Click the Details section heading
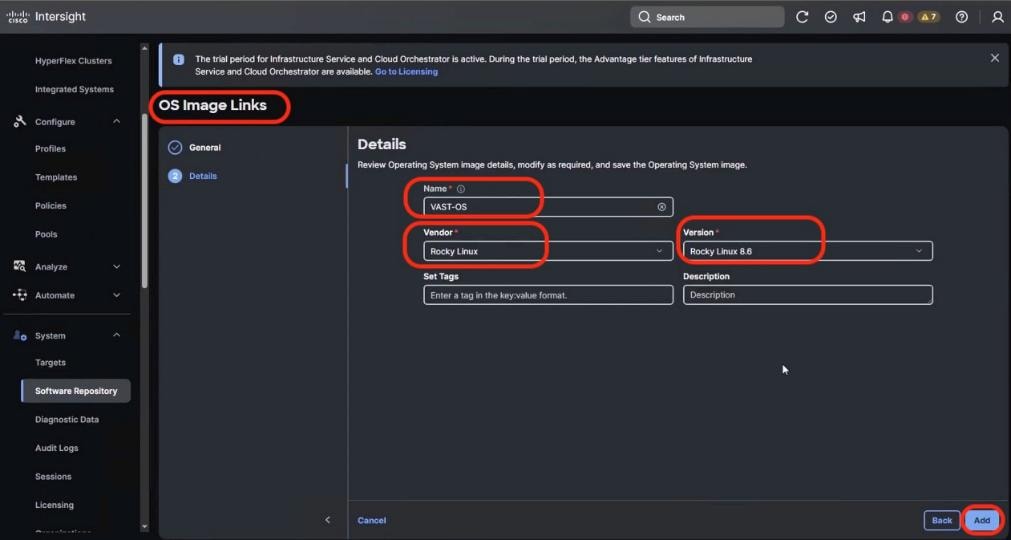Viewport: 1011px width, 540px height. [382, 144]
